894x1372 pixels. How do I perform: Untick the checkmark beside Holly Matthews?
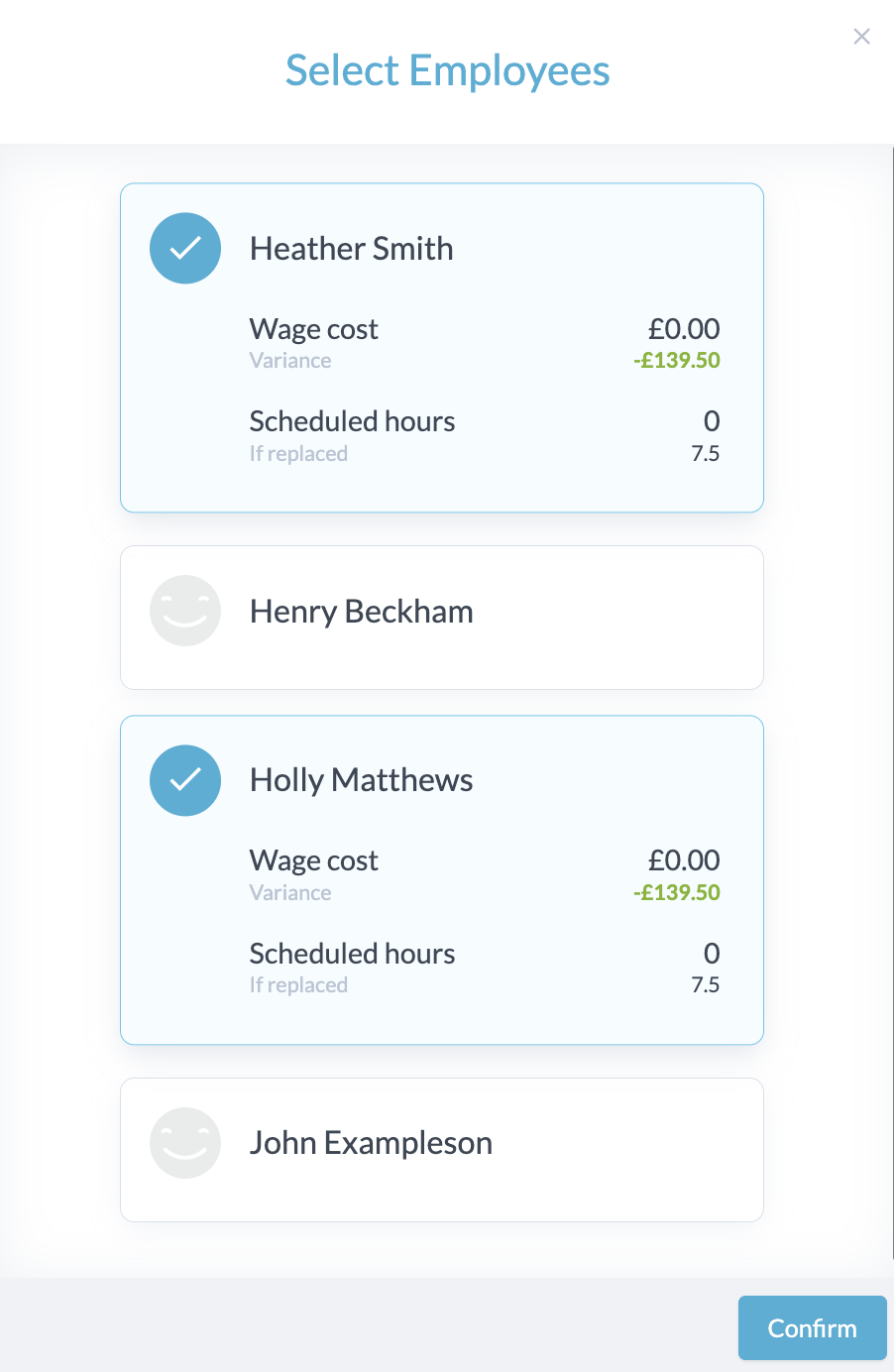tap(185, 780)
